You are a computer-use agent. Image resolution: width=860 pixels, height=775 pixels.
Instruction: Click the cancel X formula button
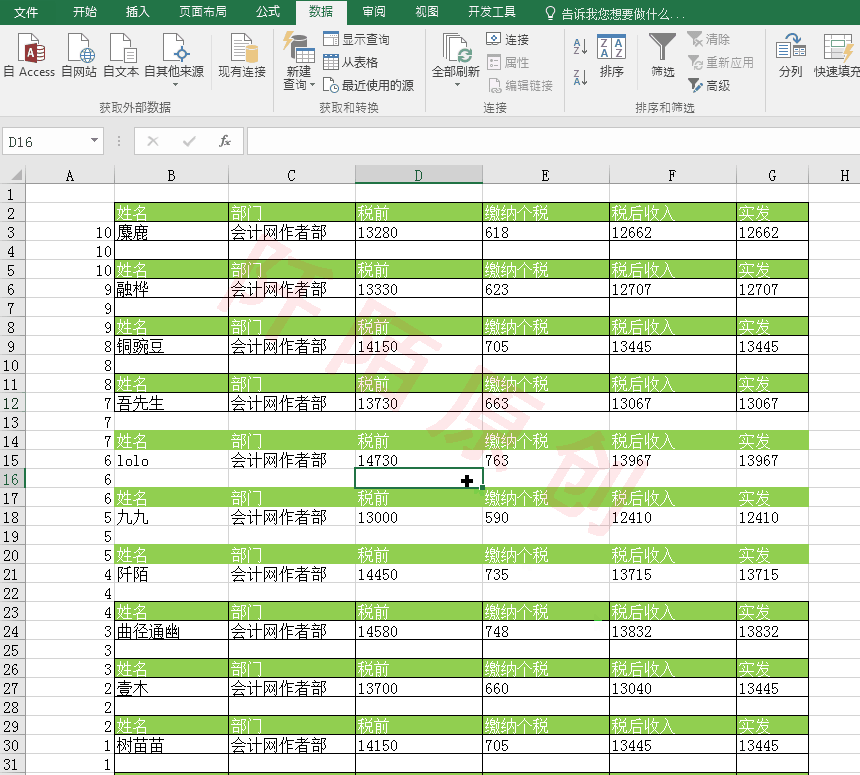coord(153,142)
